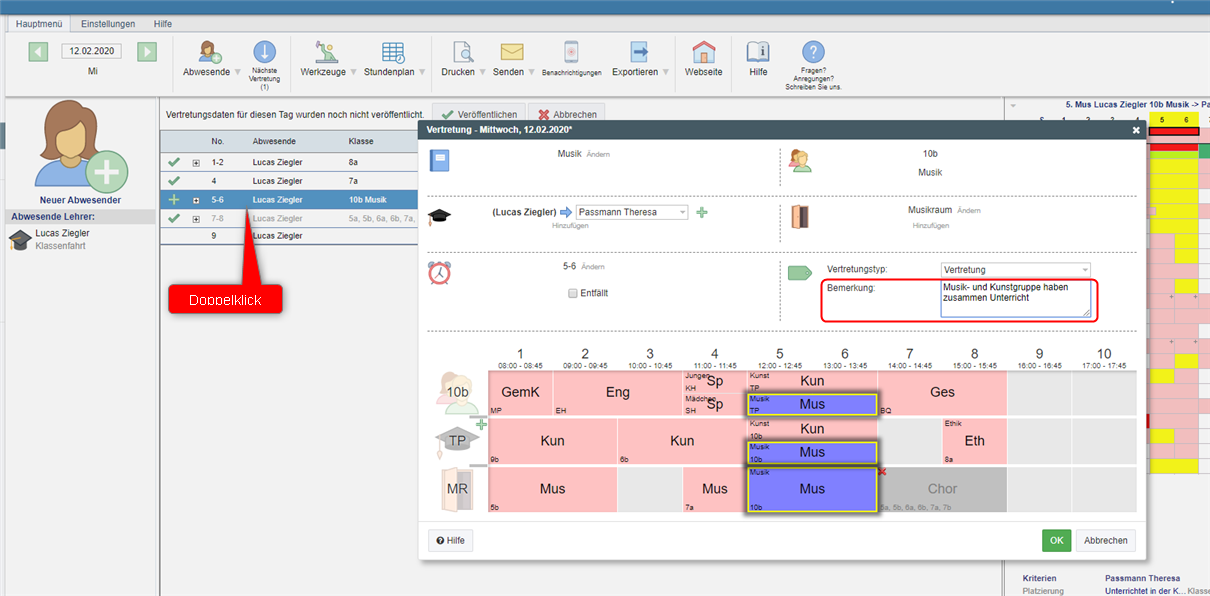
Task: Expand row 7-8 in the list
Action: tap(196, 218)
